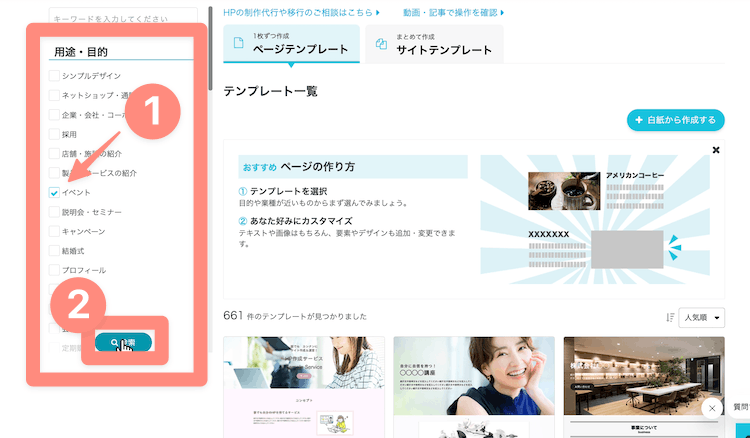Open the 人気順 sort dropdown

point(701,318)
